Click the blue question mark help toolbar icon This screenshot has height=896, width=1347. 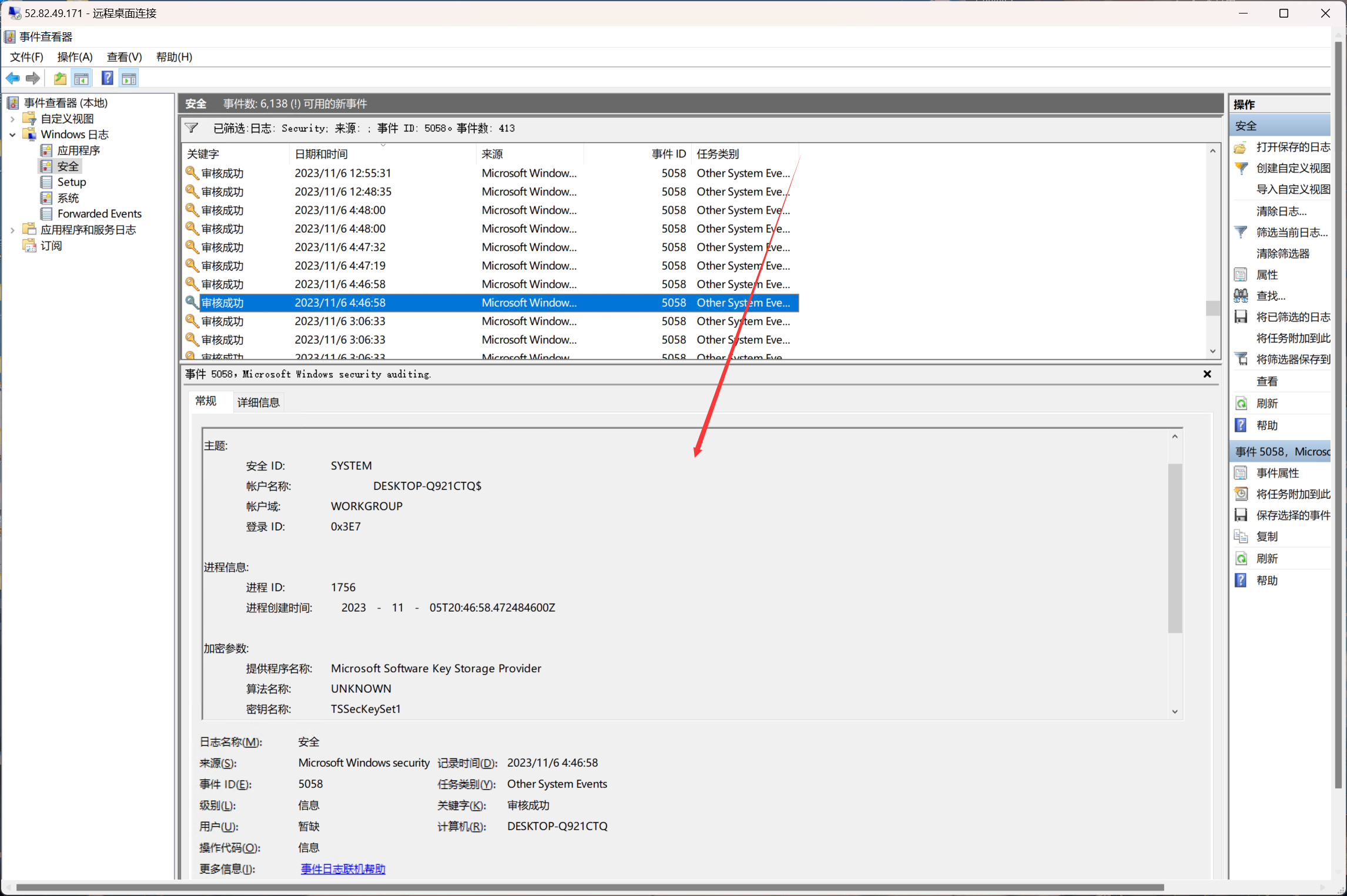107,78
